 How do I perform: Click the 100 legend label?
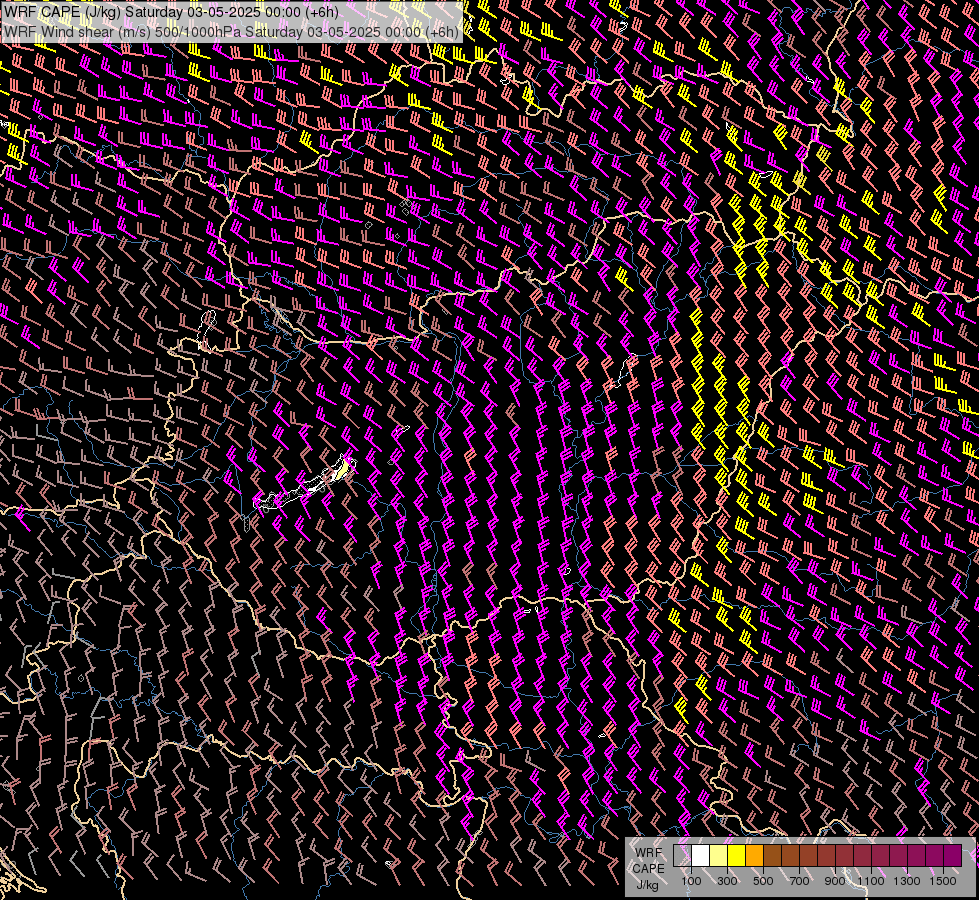coord(691,881)
